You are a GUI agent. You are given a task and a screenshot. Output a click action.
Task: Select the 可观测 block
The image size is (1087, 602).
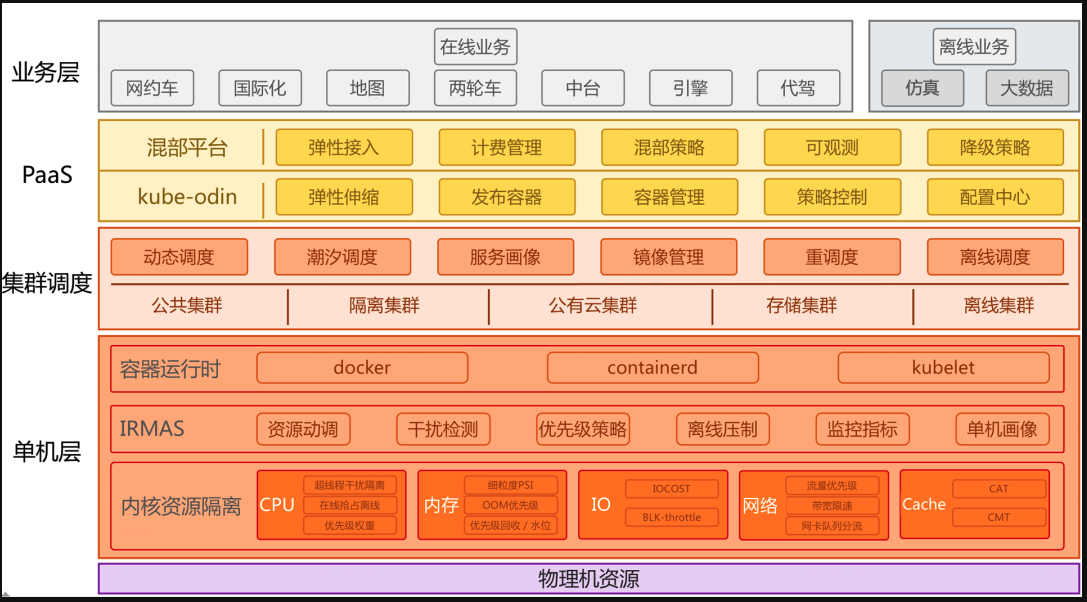(x=833, y=147)
